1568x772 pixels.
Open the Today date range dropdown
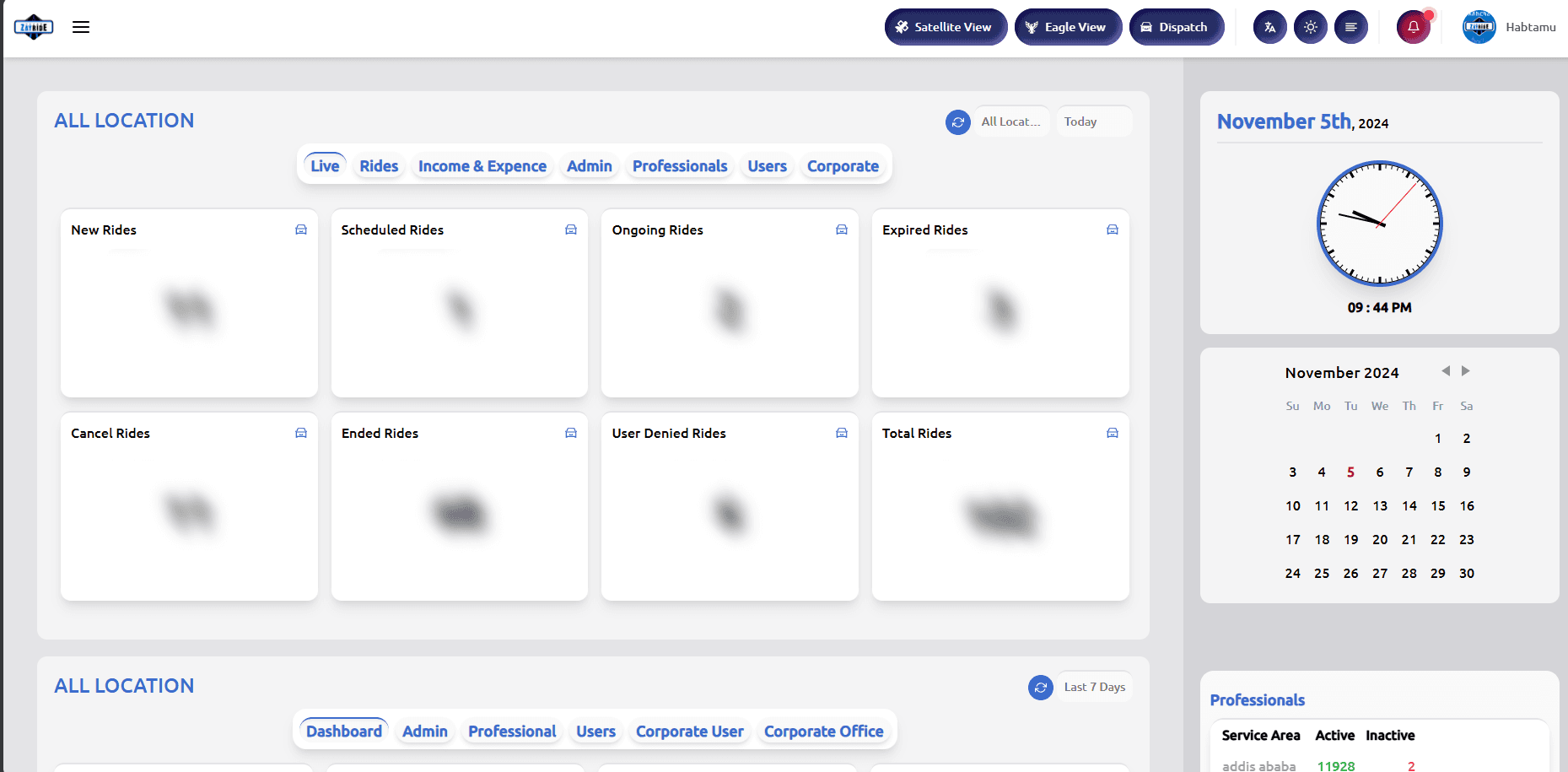tap(1094, 121)
